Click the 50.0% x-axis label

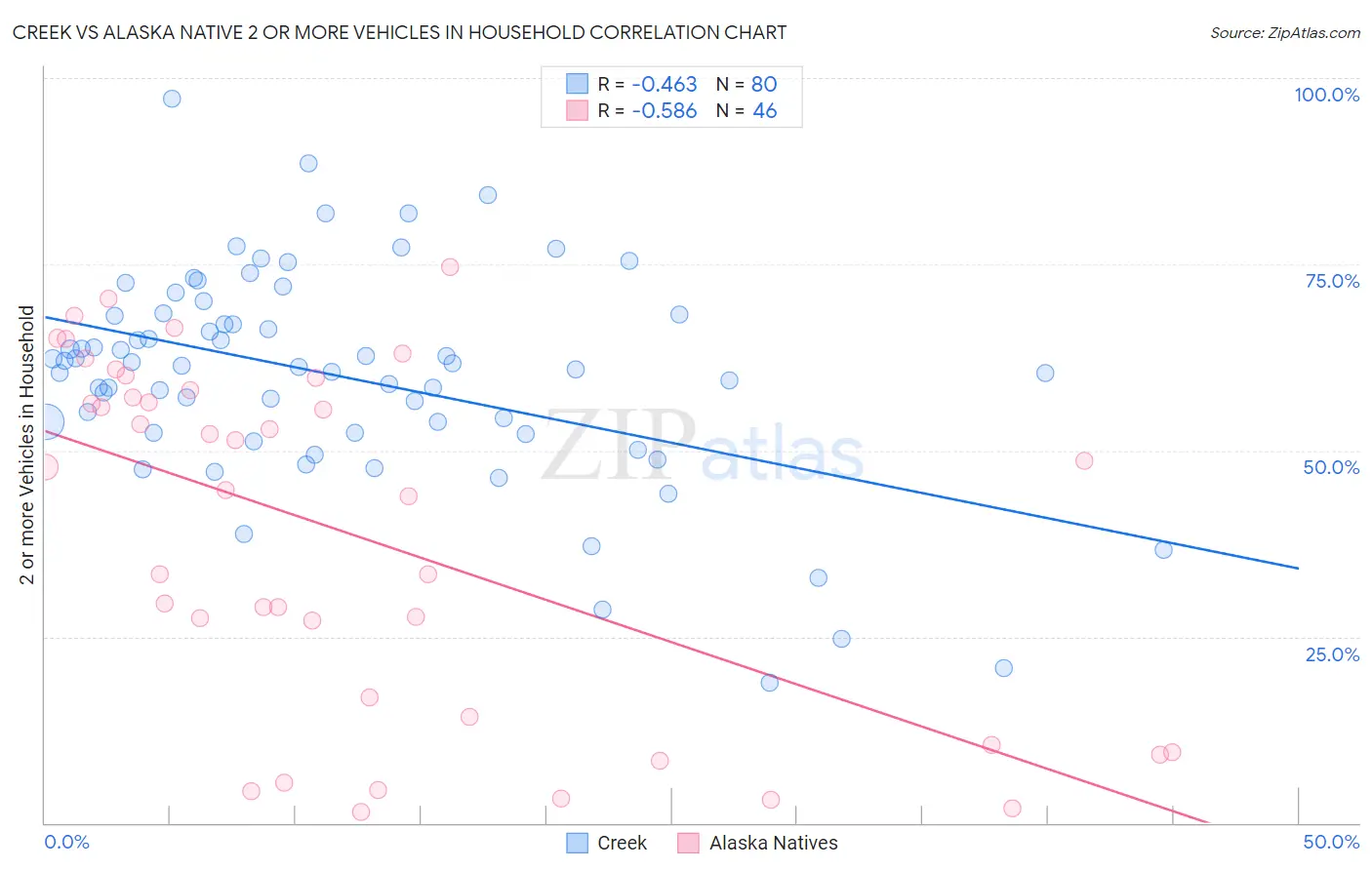(1331, 842)
